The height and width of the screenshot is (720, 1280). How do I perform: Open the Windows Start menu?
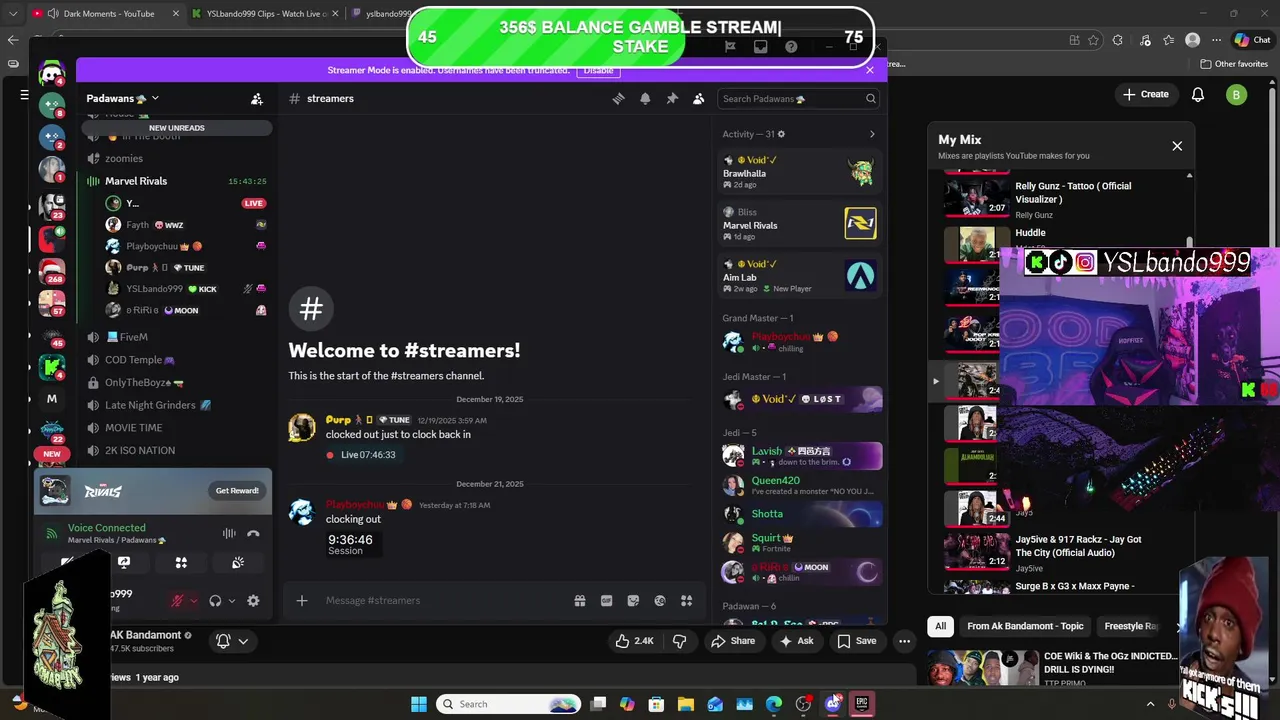point(419,704)
